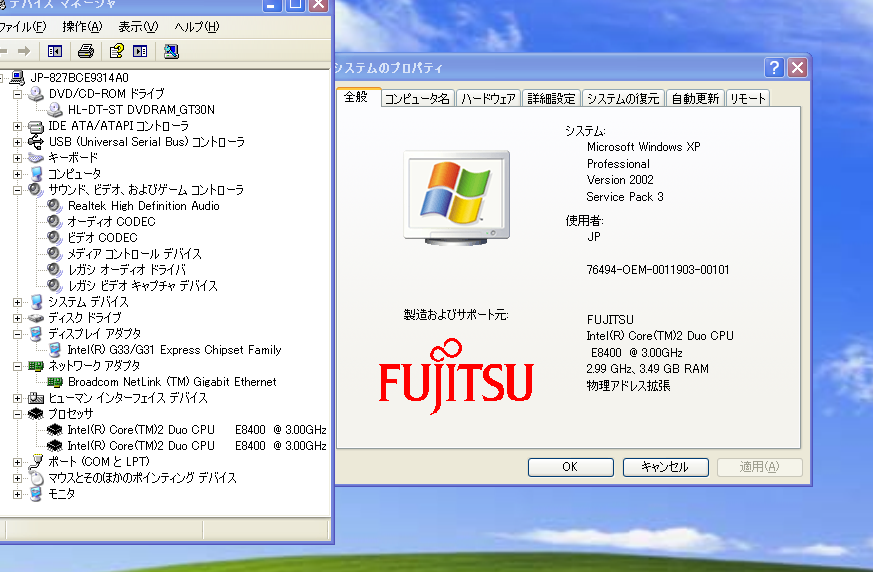The height and width of the screenshot is (572, 873).
Task: Collapse the サウンド、ビデオ、およびゲーム コントローラ node
Action: [17, 190]
